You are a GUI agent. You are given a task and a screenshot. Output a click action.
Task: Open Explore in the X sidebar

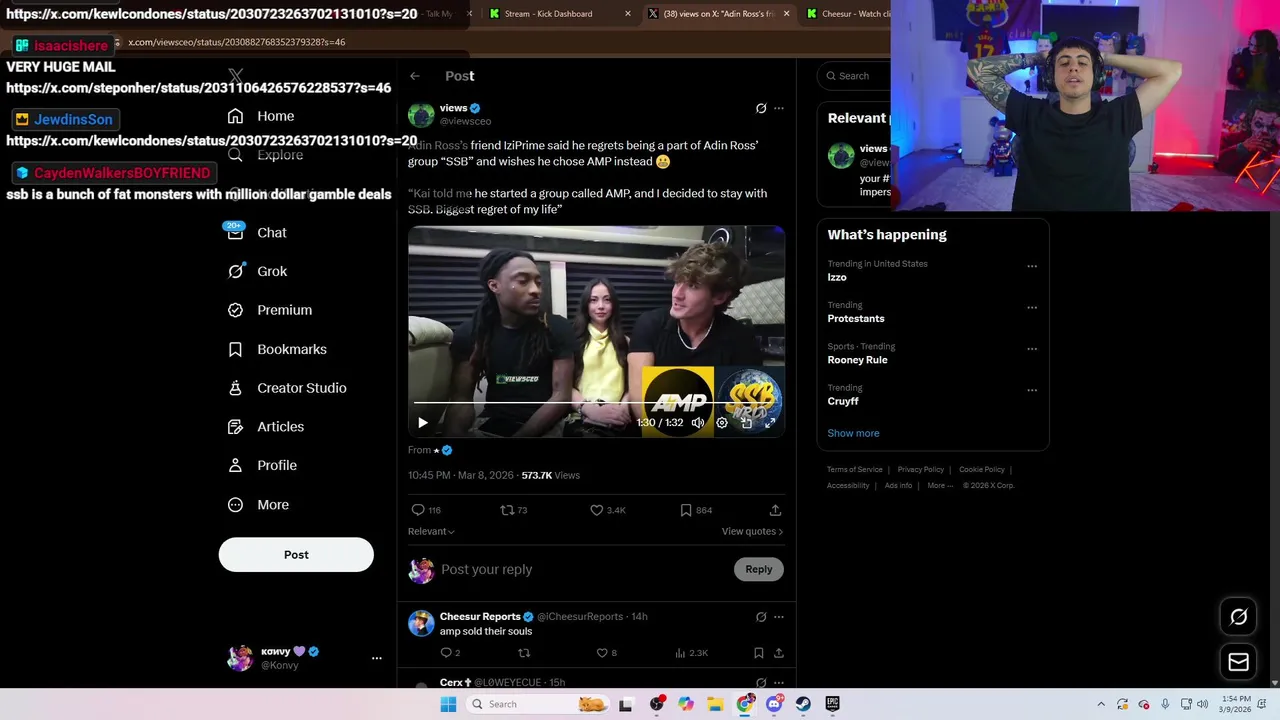[x=265, y=155]
